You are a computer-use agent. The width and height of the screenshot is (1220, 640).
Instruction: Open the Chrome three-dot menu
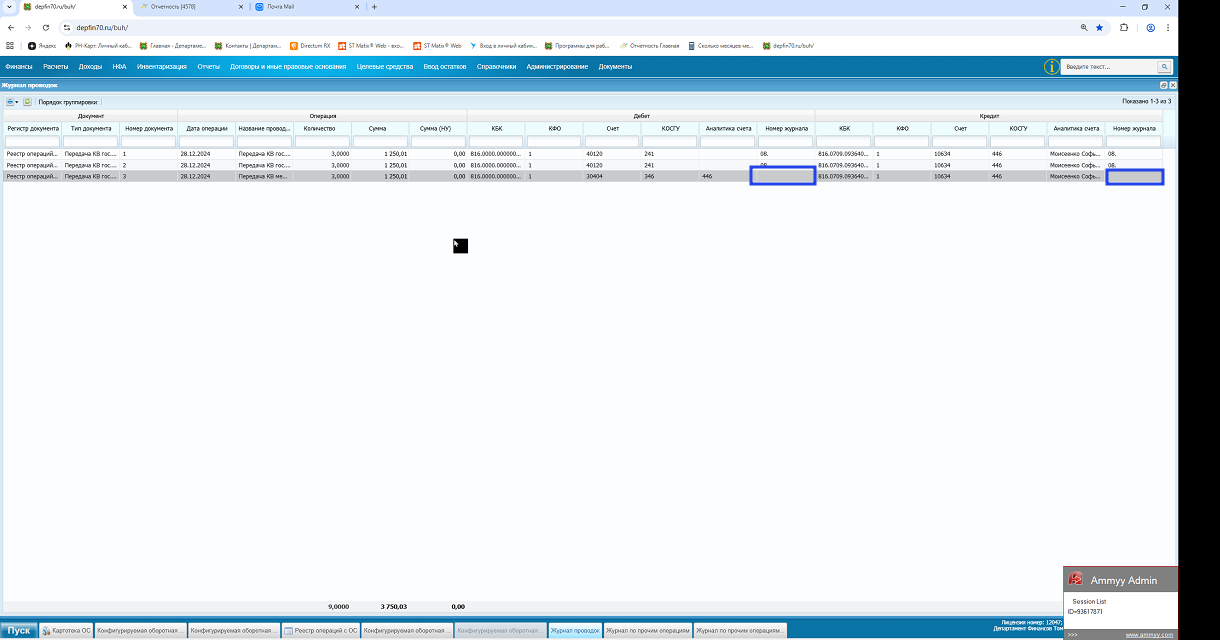[x=1167, y=27]
